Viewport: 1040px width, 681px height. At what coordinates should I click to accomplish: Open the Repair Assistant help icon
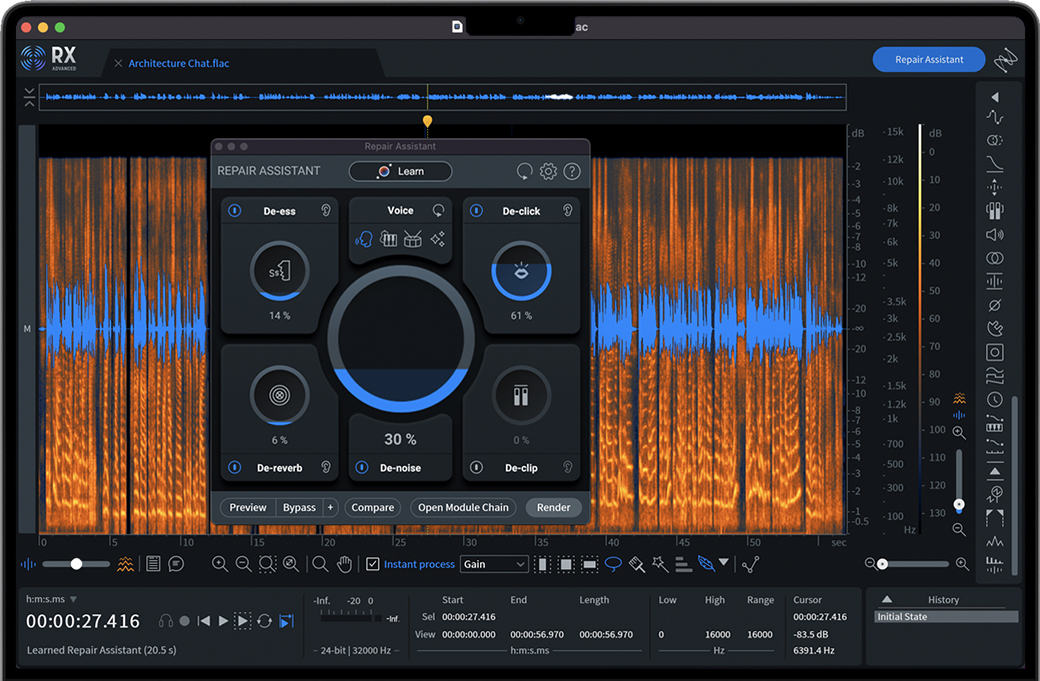[572, 171]
